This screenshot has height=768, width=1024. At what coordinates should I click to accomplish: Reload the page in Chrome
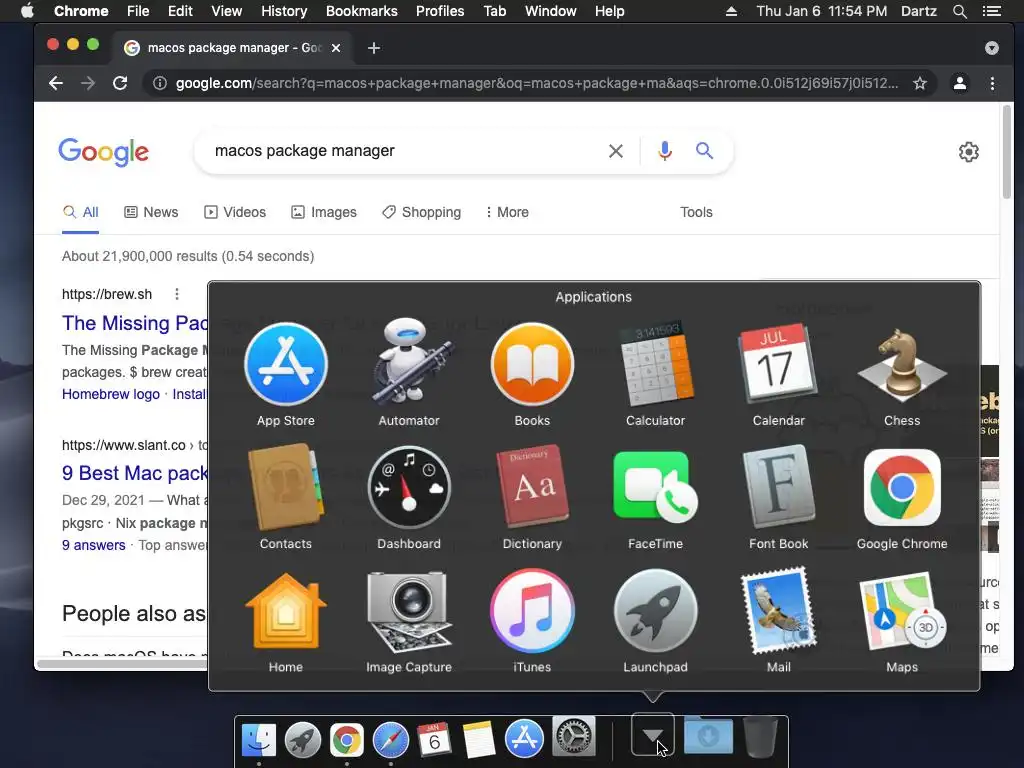coord(120,83)
